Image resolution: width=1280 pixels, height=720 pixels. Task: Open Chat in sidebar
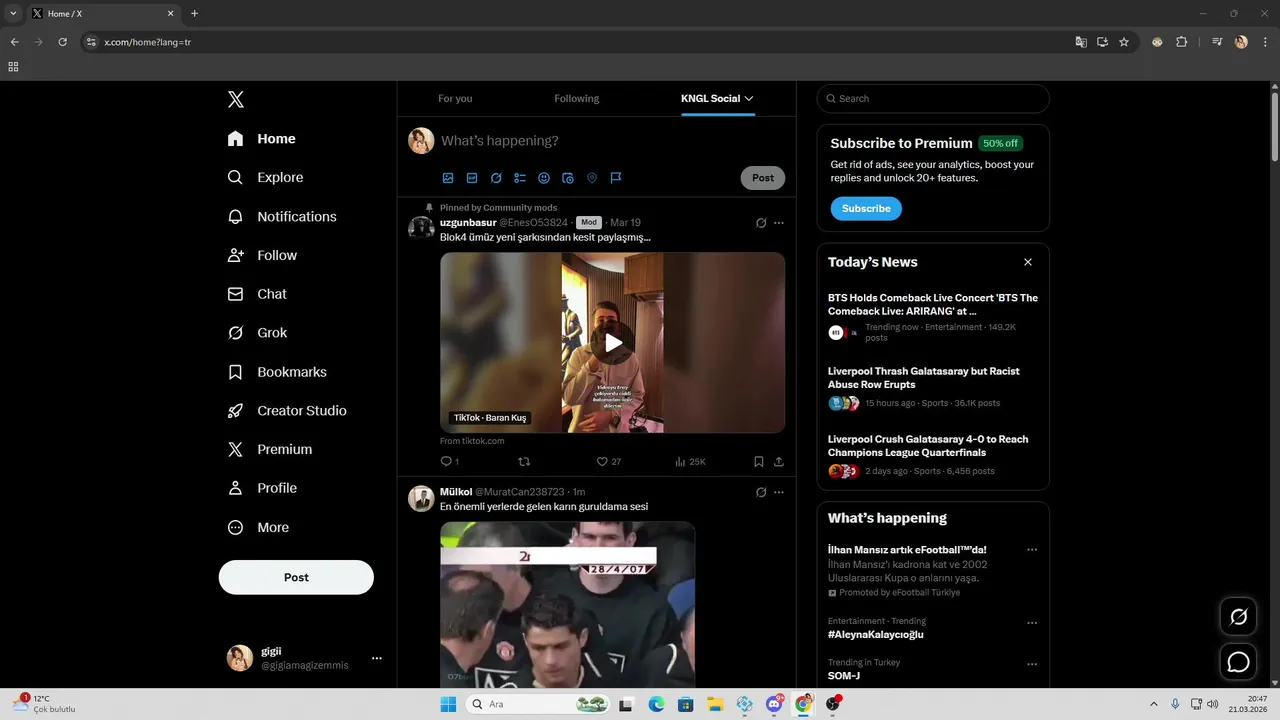click(257, 294)
